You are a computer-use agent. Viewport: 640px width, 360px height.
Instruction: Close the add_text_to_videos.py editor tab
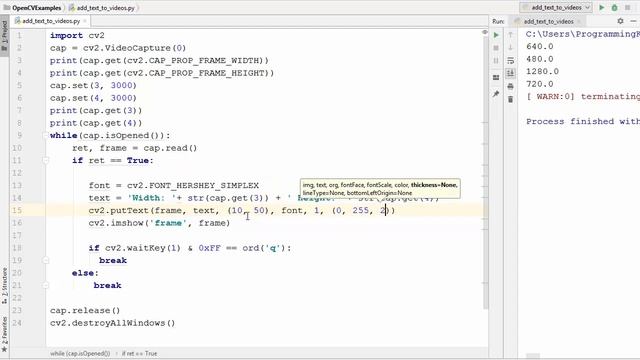[85, 21]
